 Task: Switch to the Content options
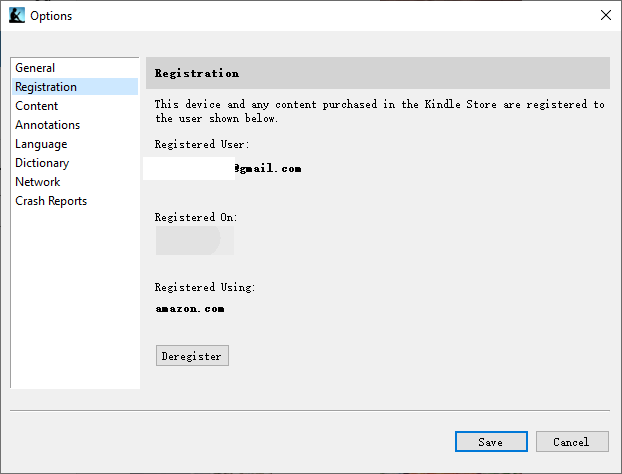point(75,106)
